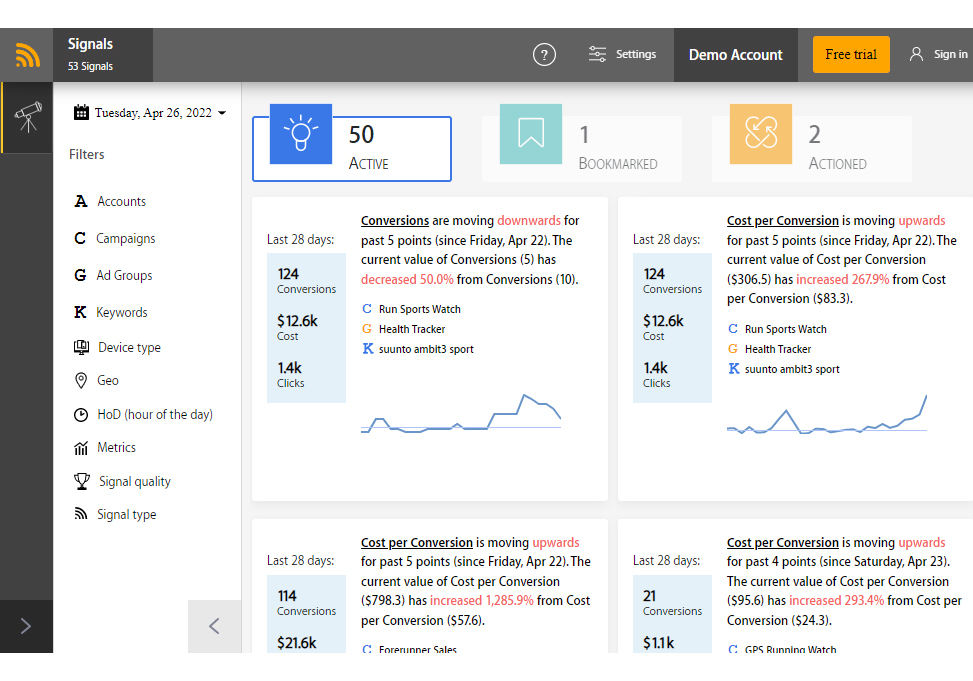This screenshot has height=681, width=973.
Task: Click ad group 'G' icon in Conversions card
Action: (367, 328)
